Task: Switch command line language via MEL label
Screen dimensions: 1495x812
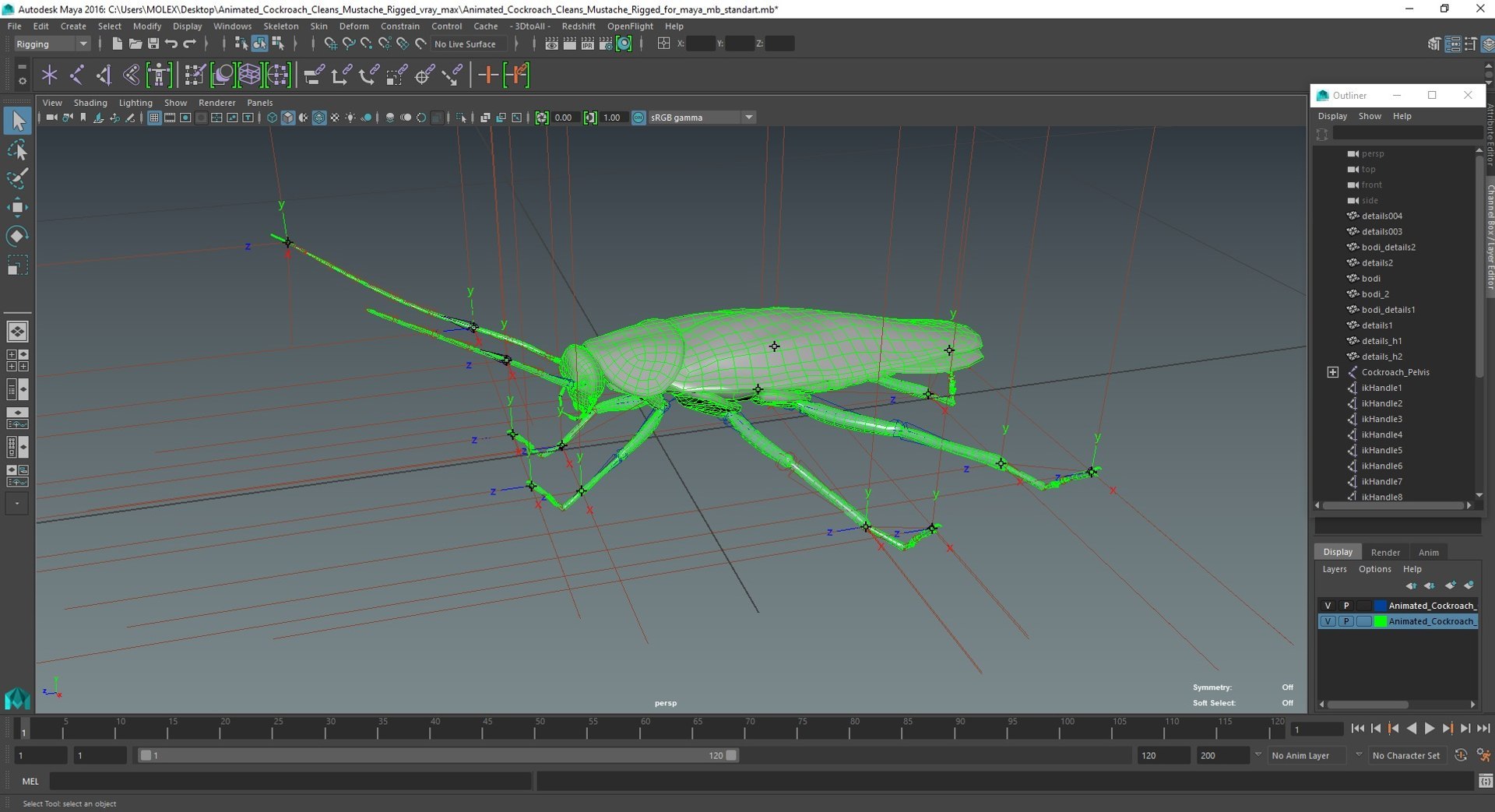Action: click(x=30, y=781)
